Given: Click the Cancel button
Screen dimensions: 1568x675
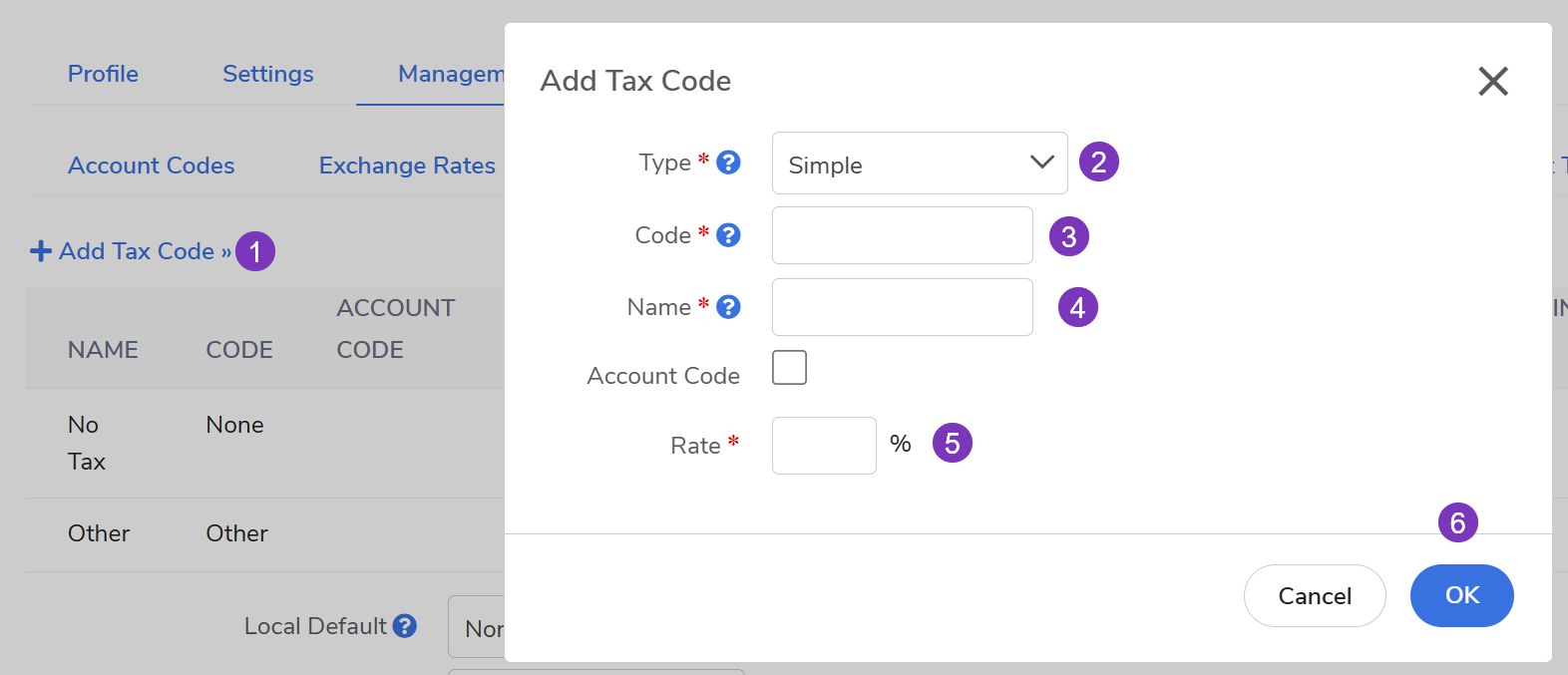Looking at the screenshot, I should tap(1314, 595).
